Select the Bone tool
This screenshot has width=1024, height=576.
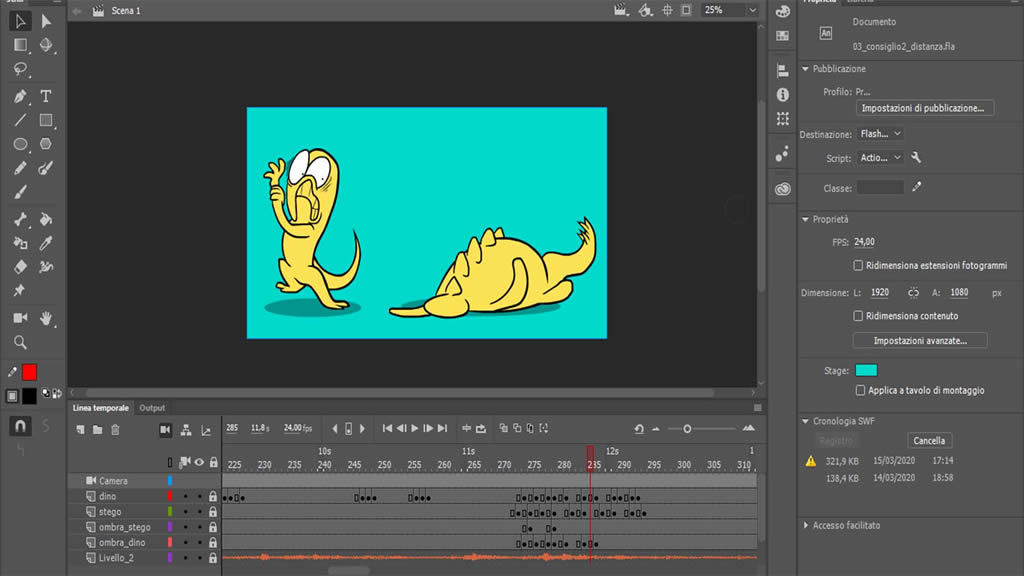(20, 219)
